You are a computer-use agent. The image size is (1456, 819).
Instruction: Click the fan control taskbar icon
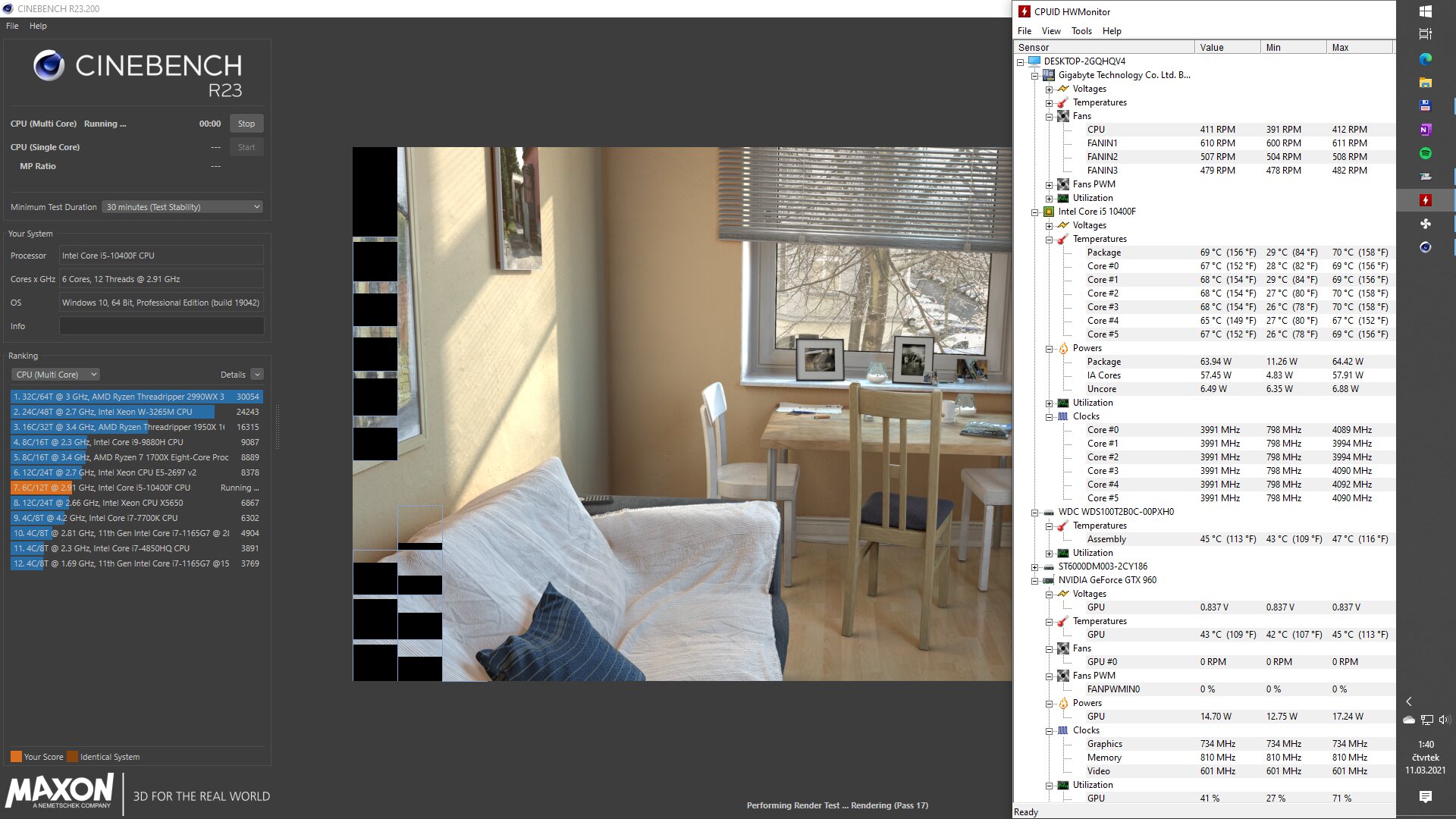click(x=1425, y=224)
